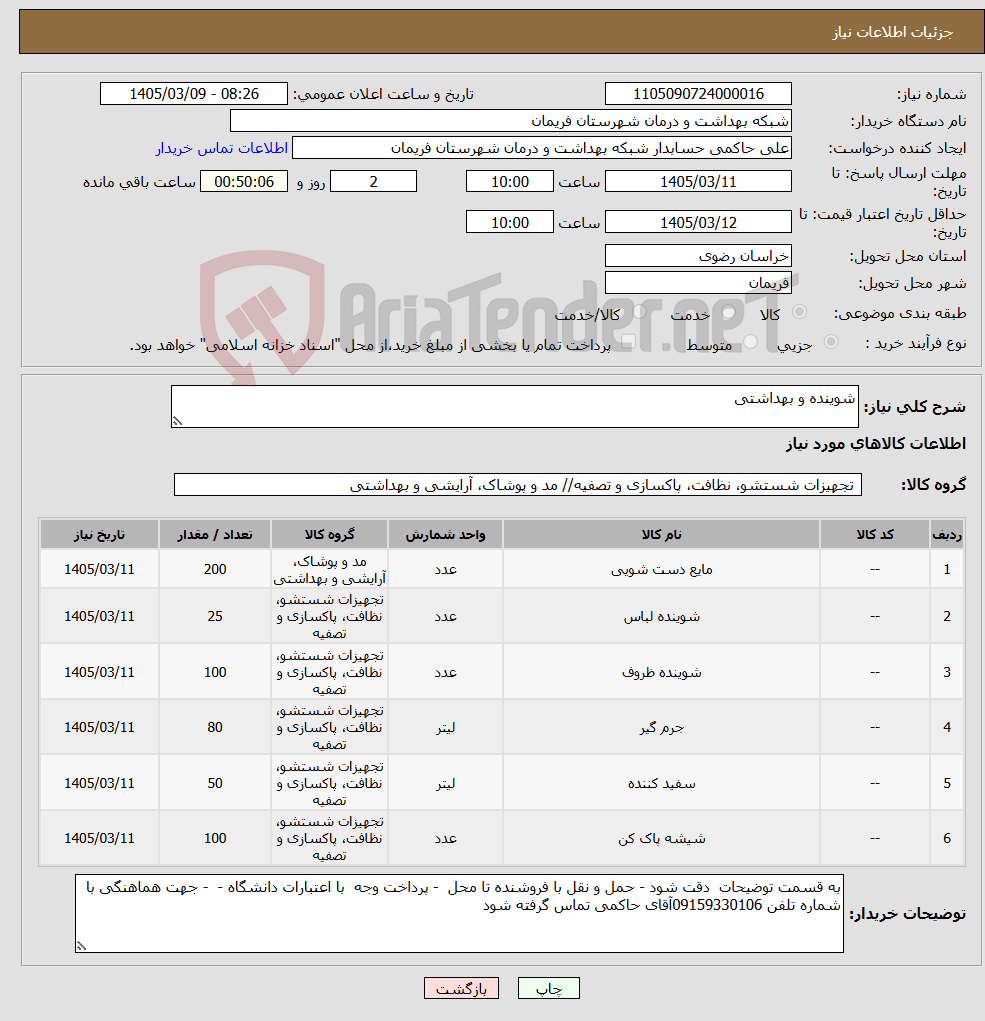Click the item name جرم گیر
985x1021 pixels.
(661, 728)
